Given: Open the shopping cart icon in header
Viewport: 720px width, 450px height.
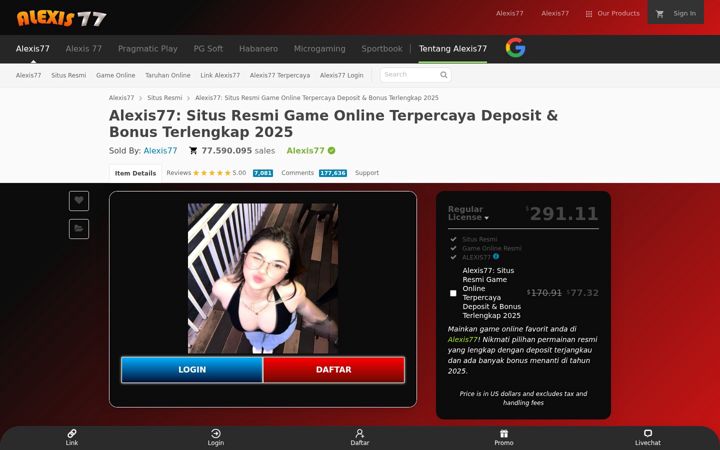Looking at the screenshot, I should pyautogui.click(x=660, y=14).
